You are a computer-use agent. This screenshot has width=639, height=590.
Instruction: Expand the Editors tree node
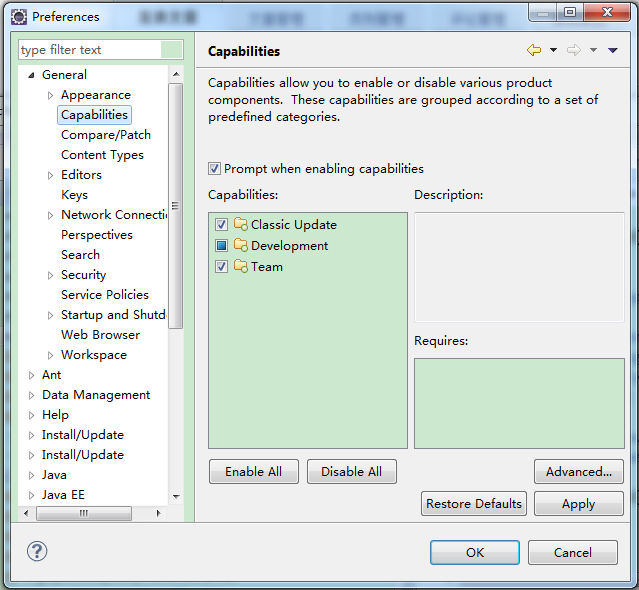point(50,175)
